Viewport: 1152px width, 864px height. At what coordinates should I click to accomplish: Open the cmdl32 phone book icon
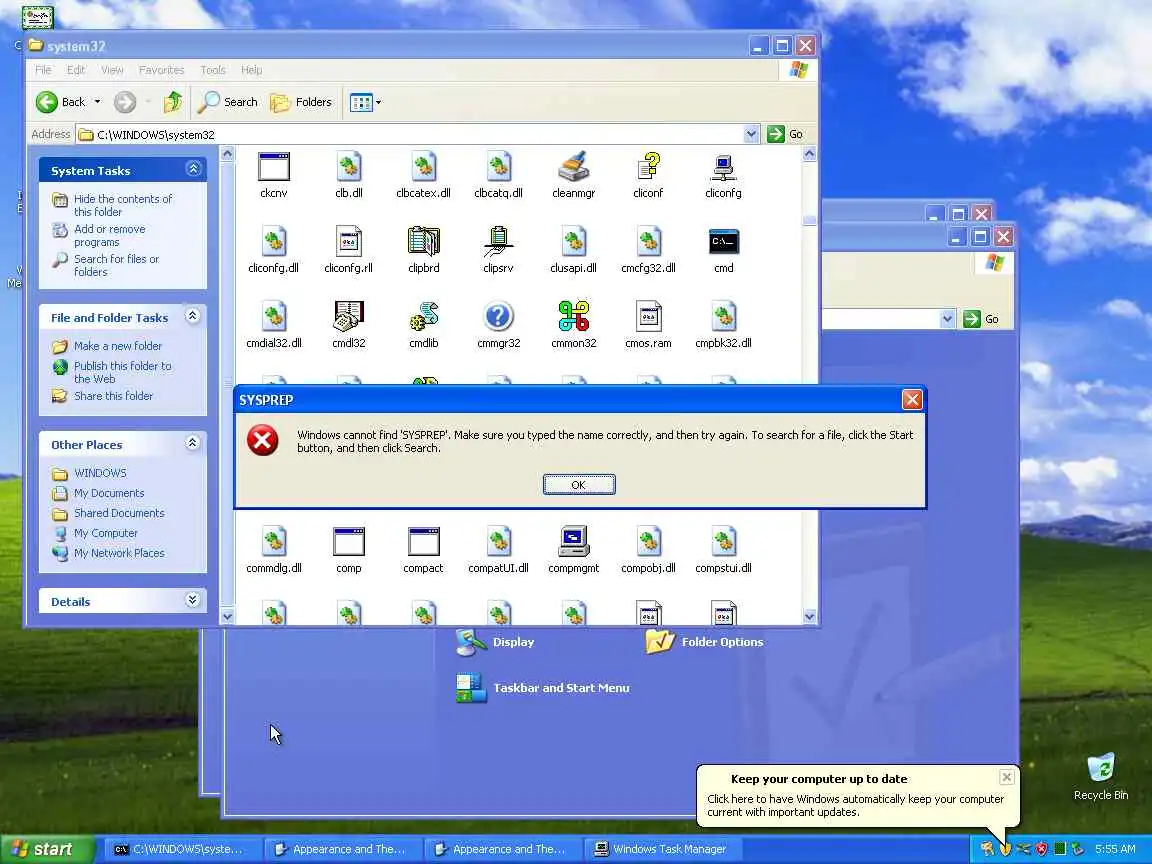click(x=349, y=317)
